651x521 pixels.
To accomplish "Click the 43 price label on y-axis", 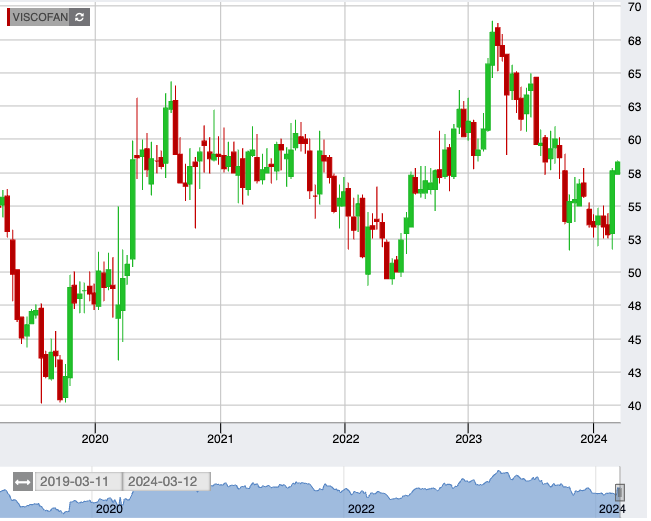I will coord(635,373).
